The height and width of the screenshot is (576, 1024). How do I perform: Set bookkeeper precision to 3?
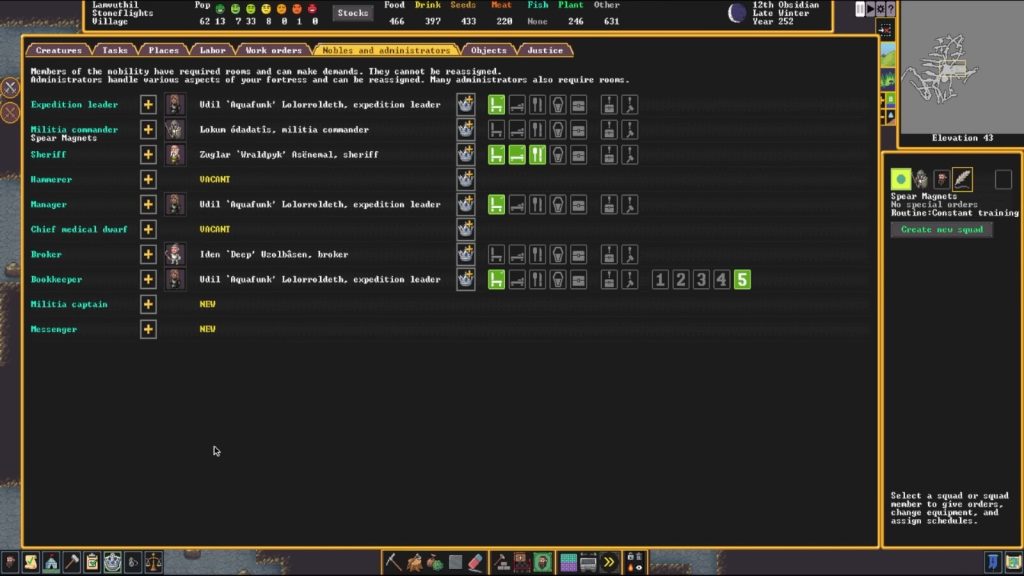701,280
